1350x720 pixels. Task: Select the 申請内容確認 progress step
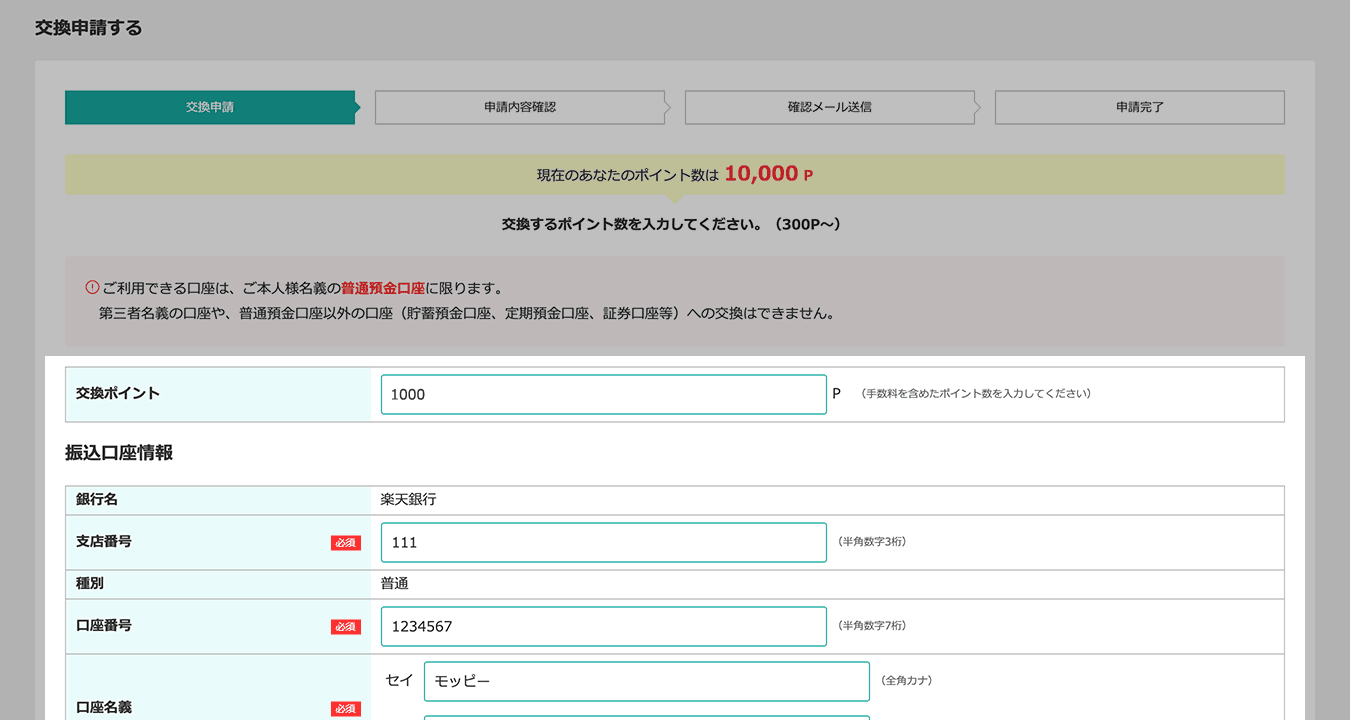pyautogui.click(x=520, y=107)
